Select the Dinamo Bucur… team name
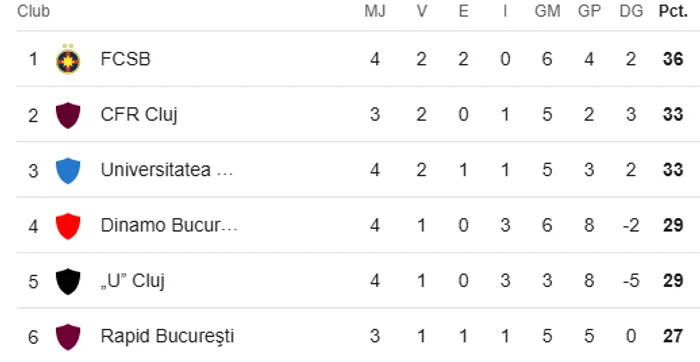 click(x=169, y=225)
